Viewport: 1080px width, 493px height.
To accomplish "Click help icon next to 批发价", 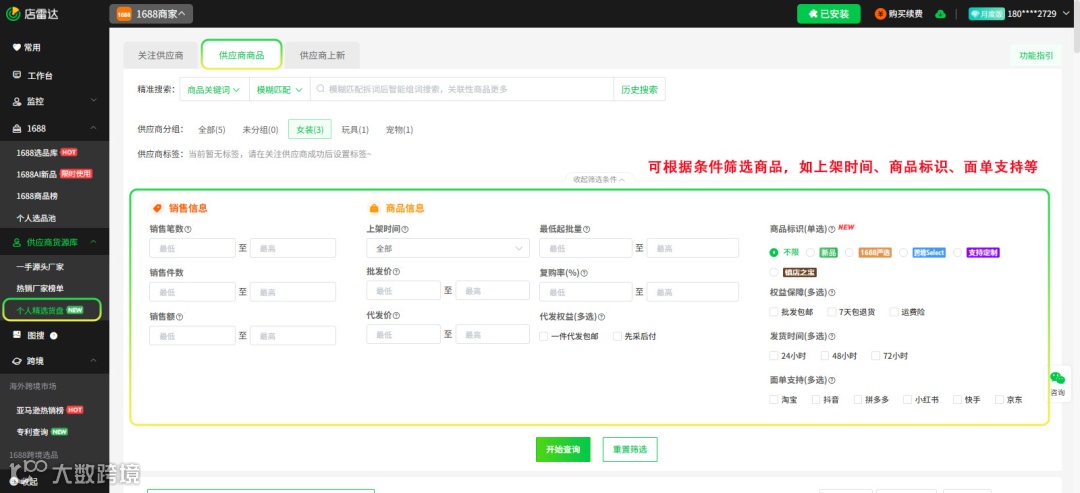I will coord(396,272).
